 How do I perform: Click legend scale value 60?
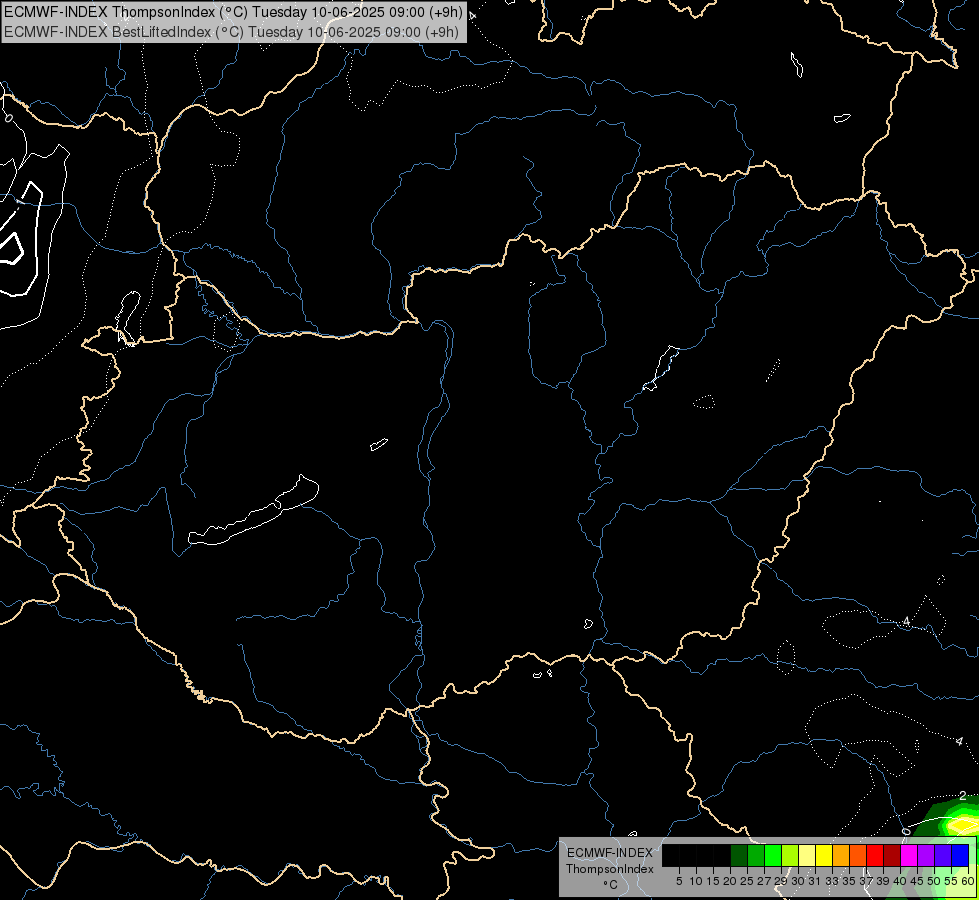click(968, 881)
